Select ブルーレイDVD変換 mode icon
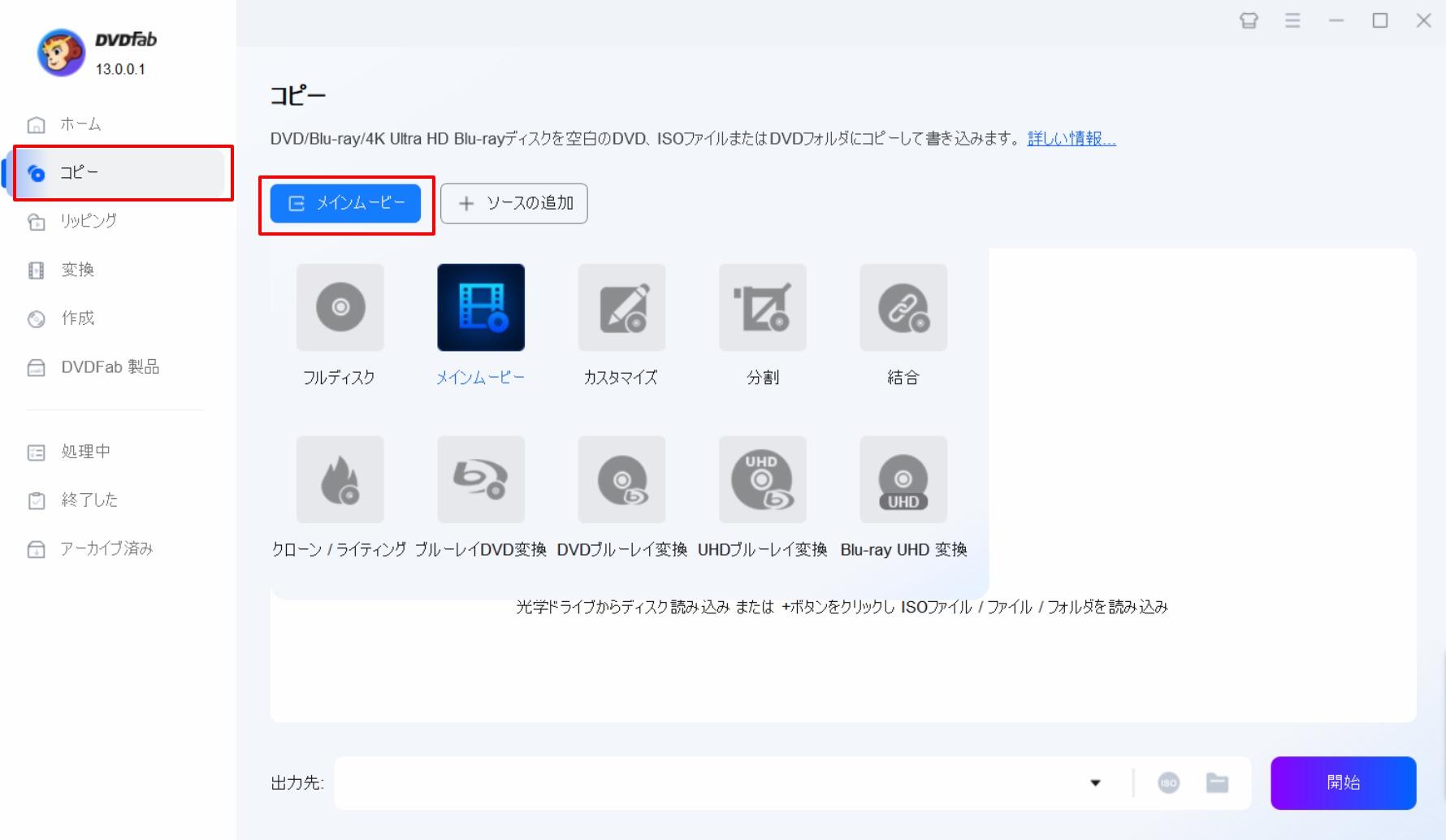Screen dimensions: 1446x840 tap(481, 479)
